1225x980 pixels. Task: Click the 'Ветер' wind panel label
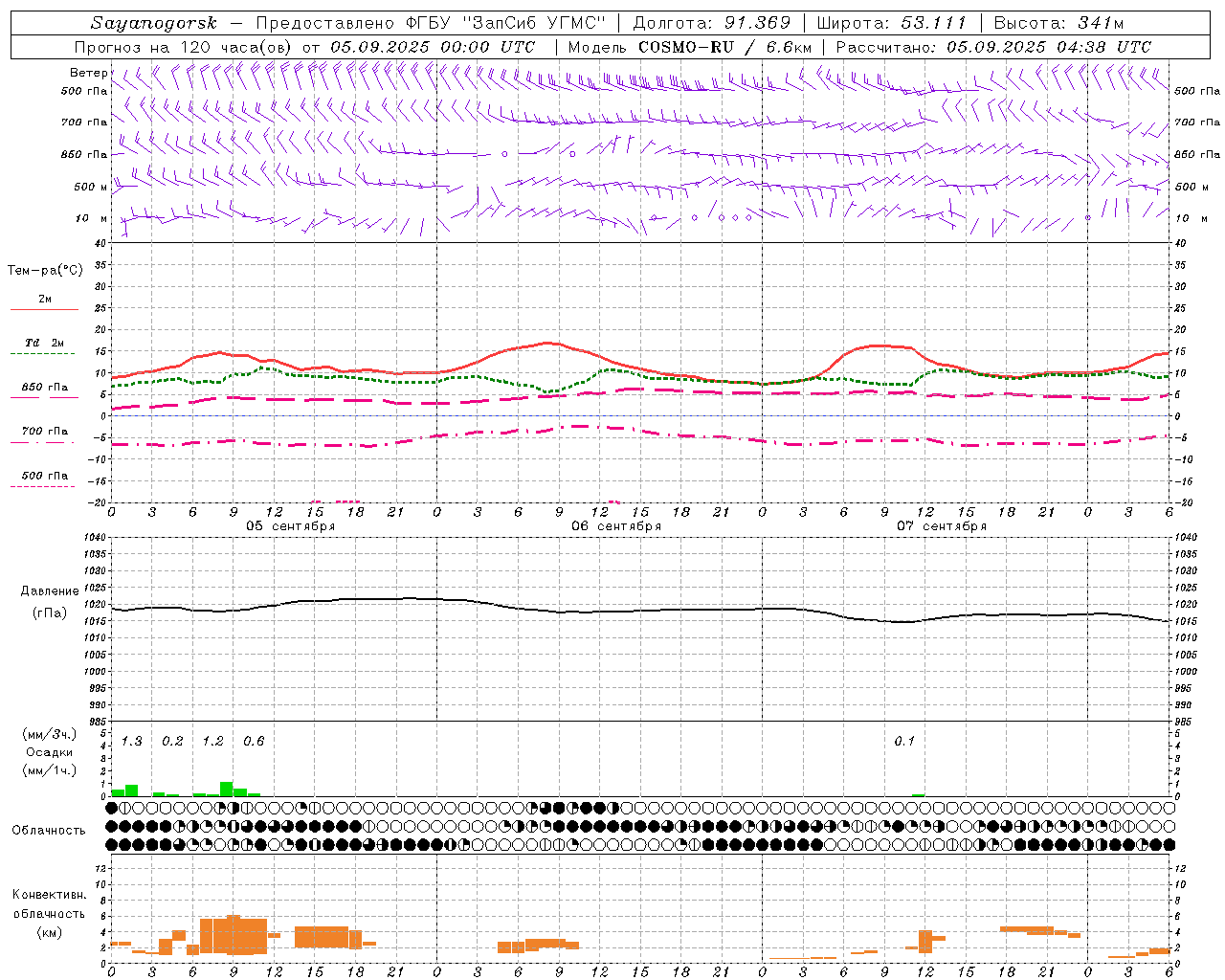pos(88,73)
